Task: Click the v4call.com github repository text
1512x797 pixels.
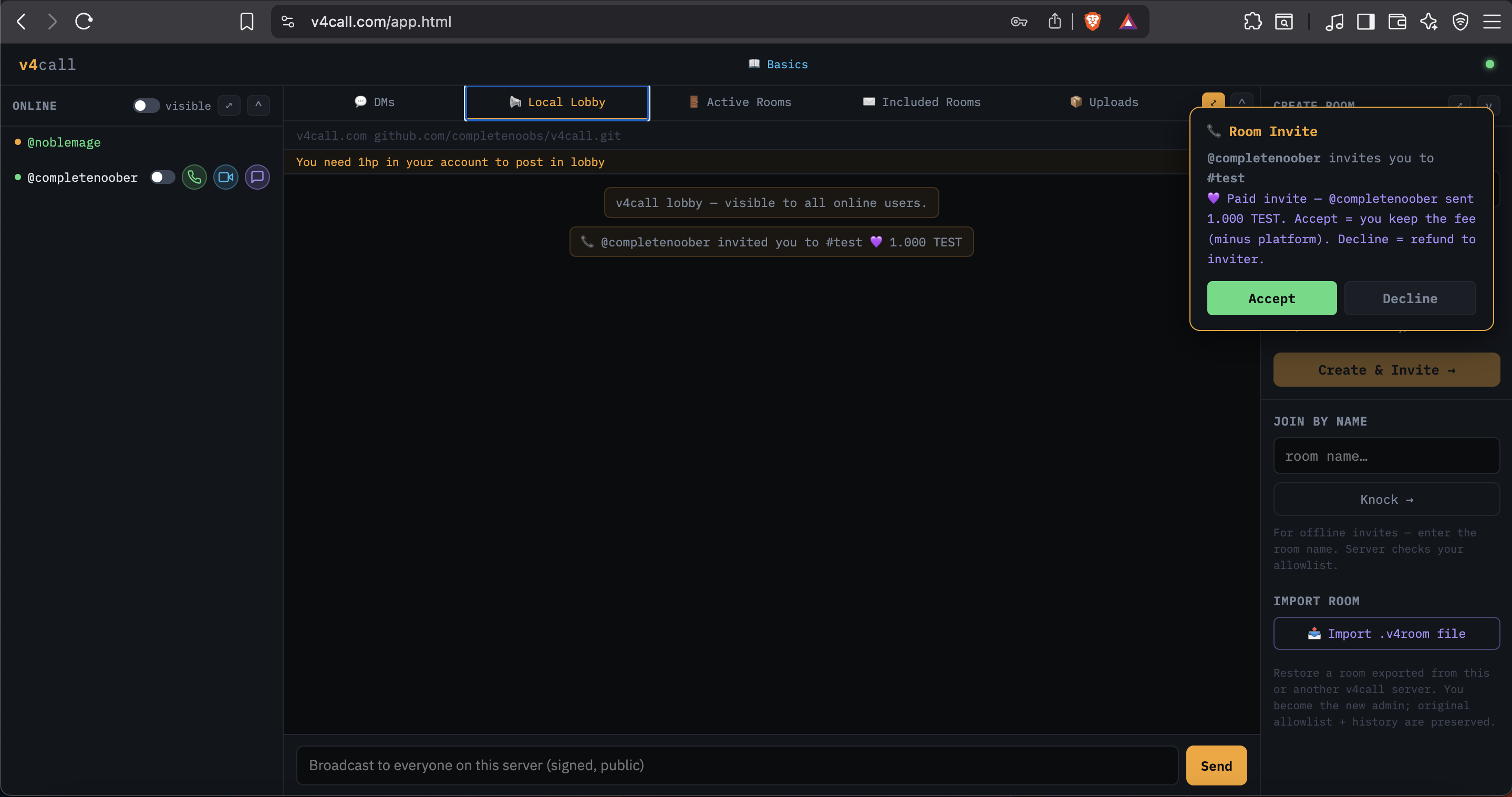Action: tap(459, 136)
